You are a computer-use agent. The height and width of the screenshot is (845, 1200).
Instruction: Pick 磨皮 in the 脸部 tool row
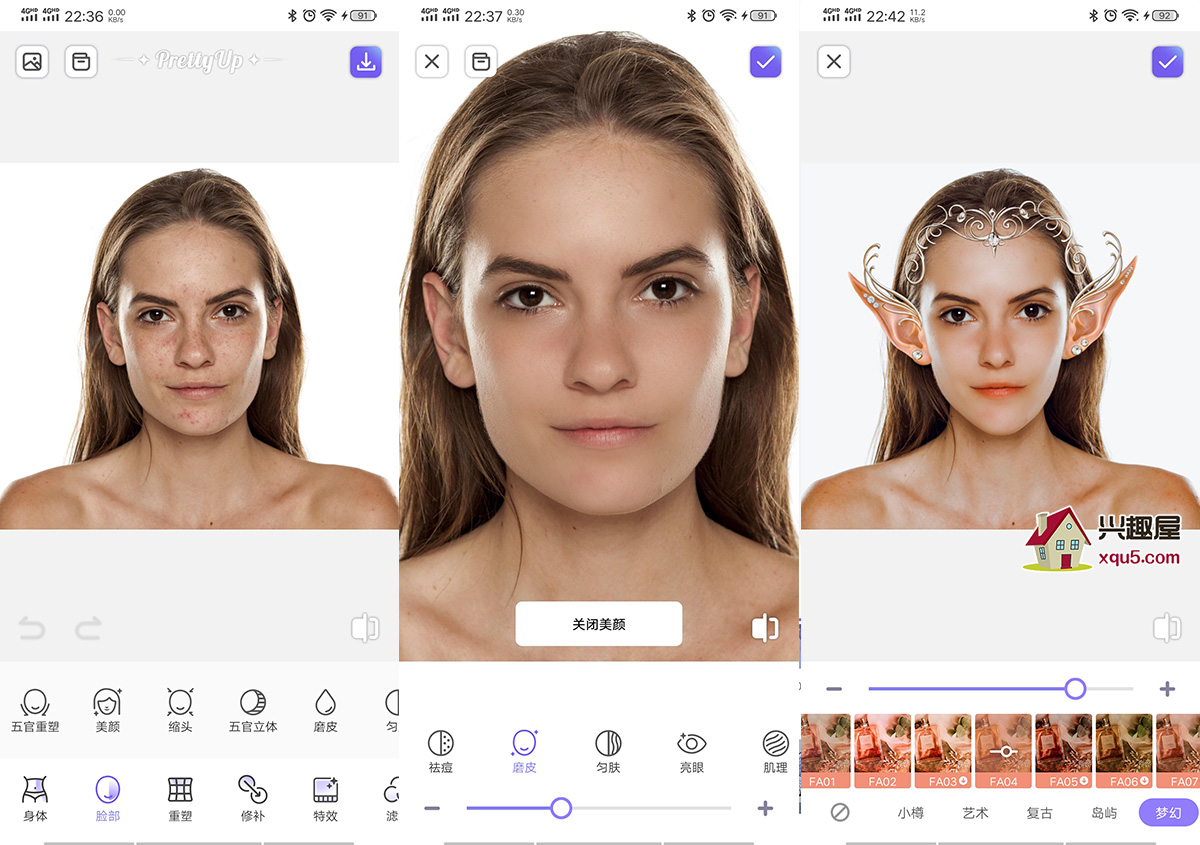coord(325,710)
